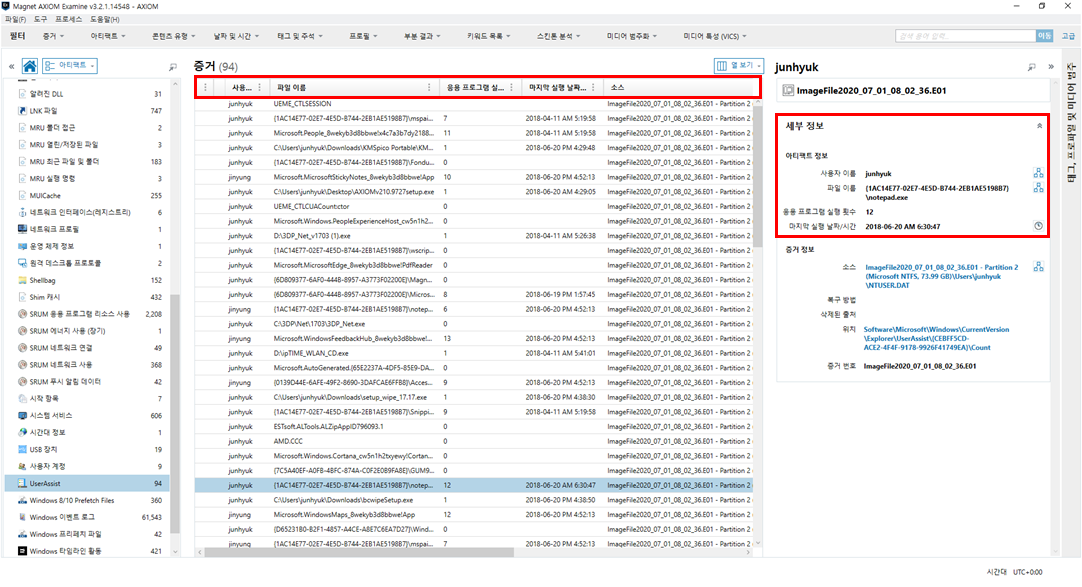Click the artifact list vertical scrollbar
Image resolution: width=1082 pixels, height=587 pixels.
click(x=175, y=414)
